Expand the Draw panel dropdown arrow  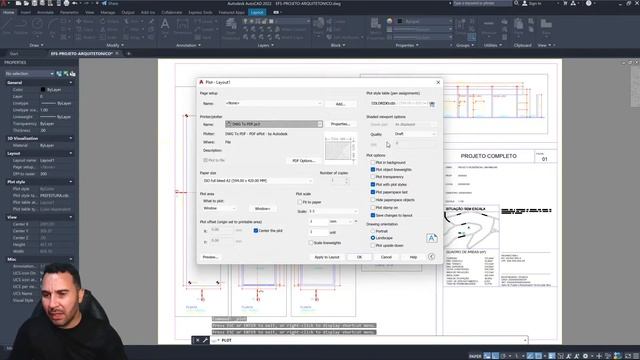(x=42, y=45)
